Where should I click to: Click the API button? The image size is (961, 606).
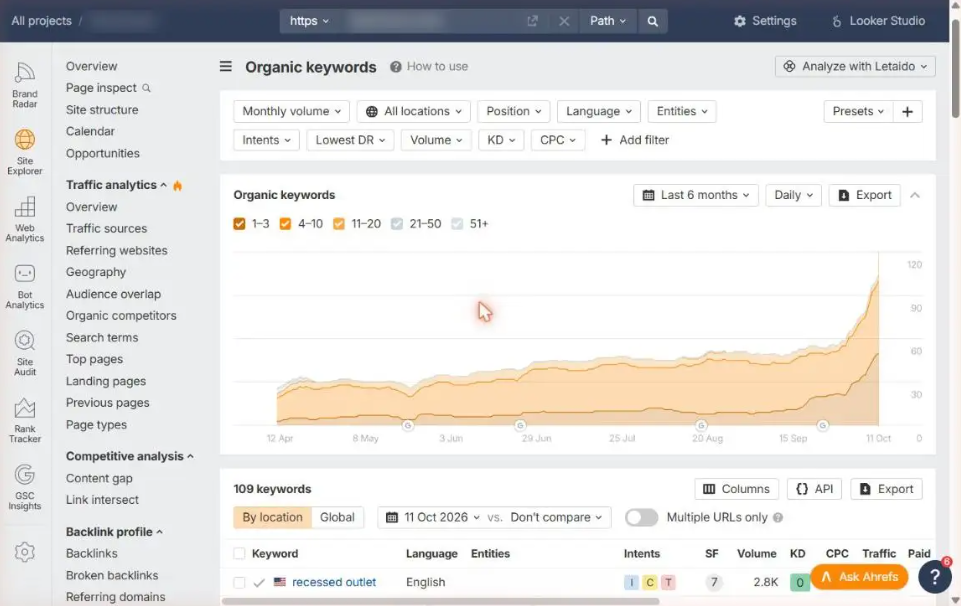tap(814, 489)
